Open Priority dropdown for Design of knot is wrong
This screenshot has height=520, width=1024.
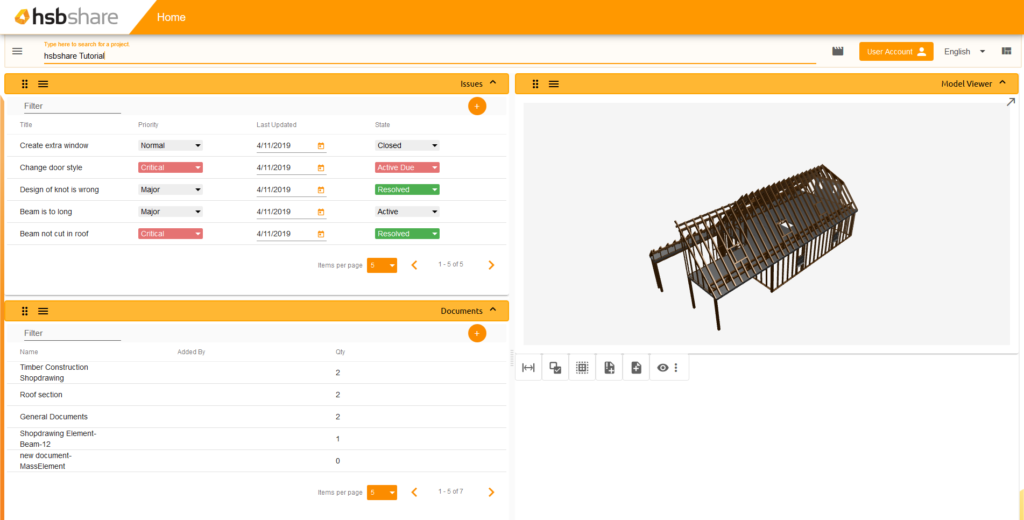(x=170, y=190)
